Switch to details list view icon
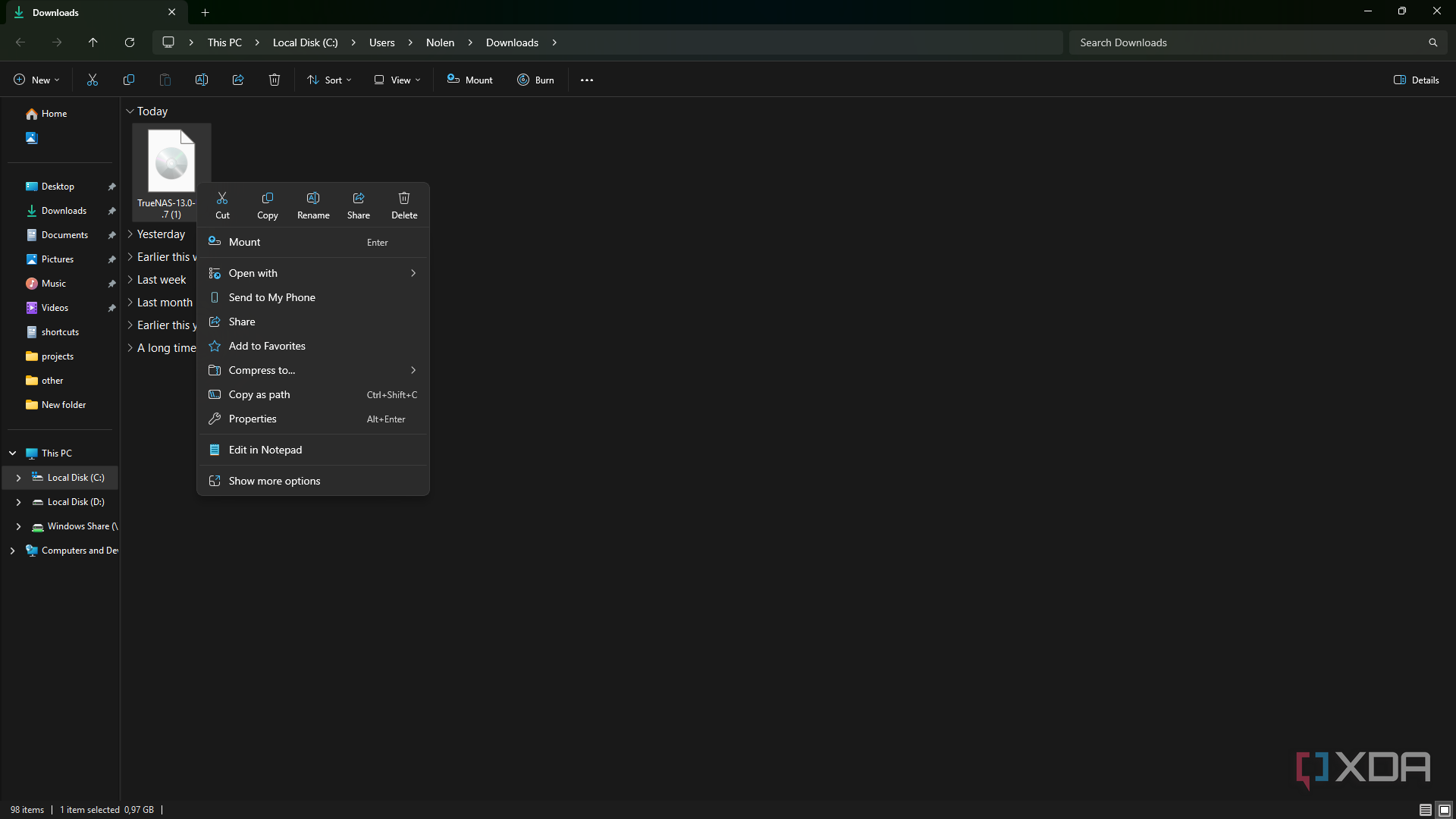 (1426, 810)
